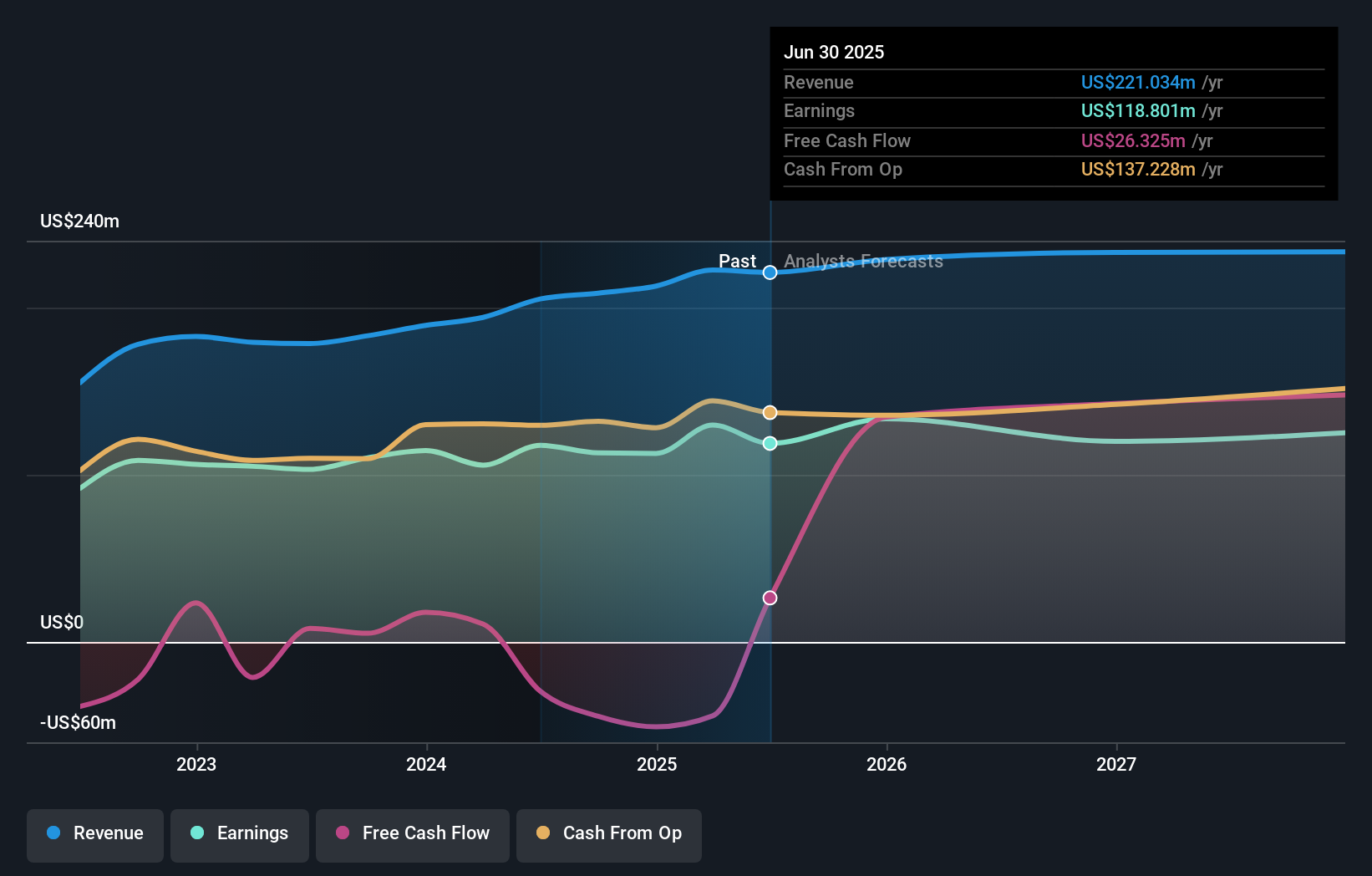This screenshot has width=1372, height=876.
Task: Click the Earnings legend dot icon
Action: 198,833
